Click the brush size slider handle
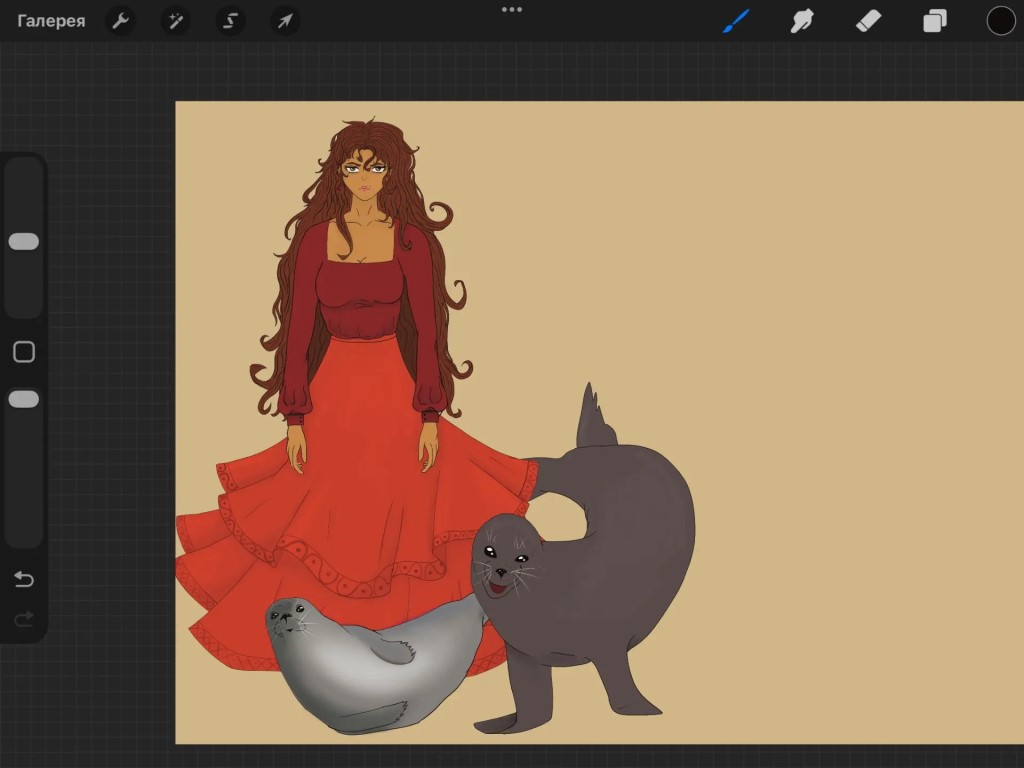This screenshot has width=1024, height=768. click(x=24, y=242)
